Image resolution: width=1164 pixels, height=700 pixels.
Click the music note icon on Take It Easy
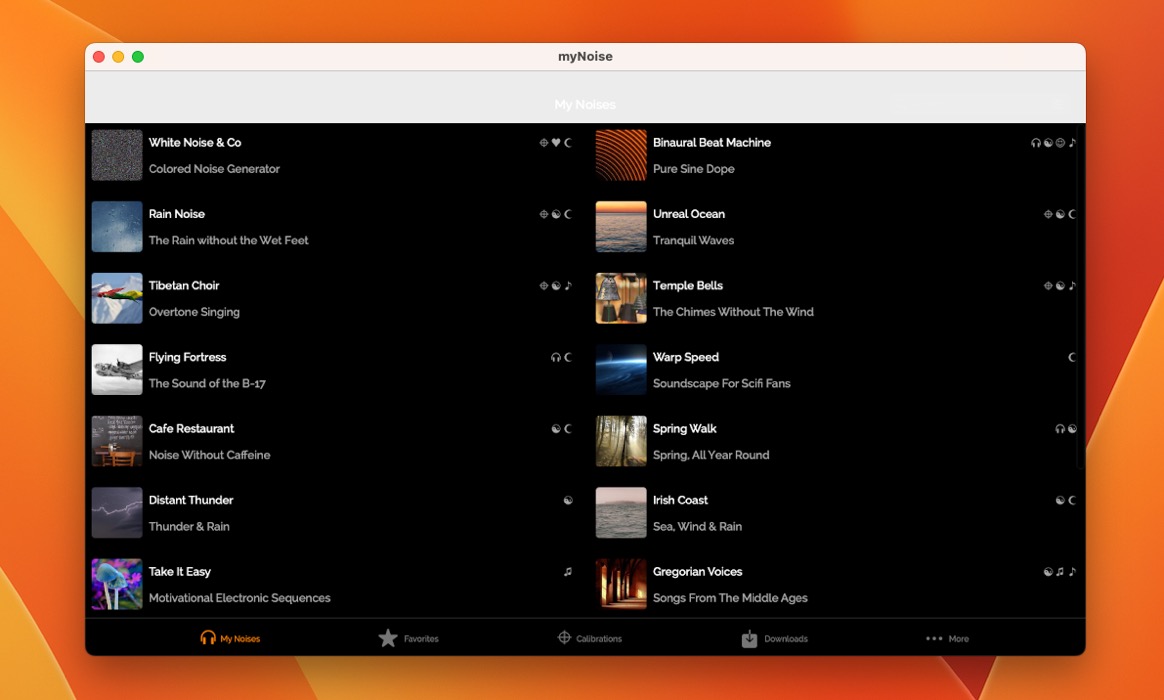(x=568, y=572)
